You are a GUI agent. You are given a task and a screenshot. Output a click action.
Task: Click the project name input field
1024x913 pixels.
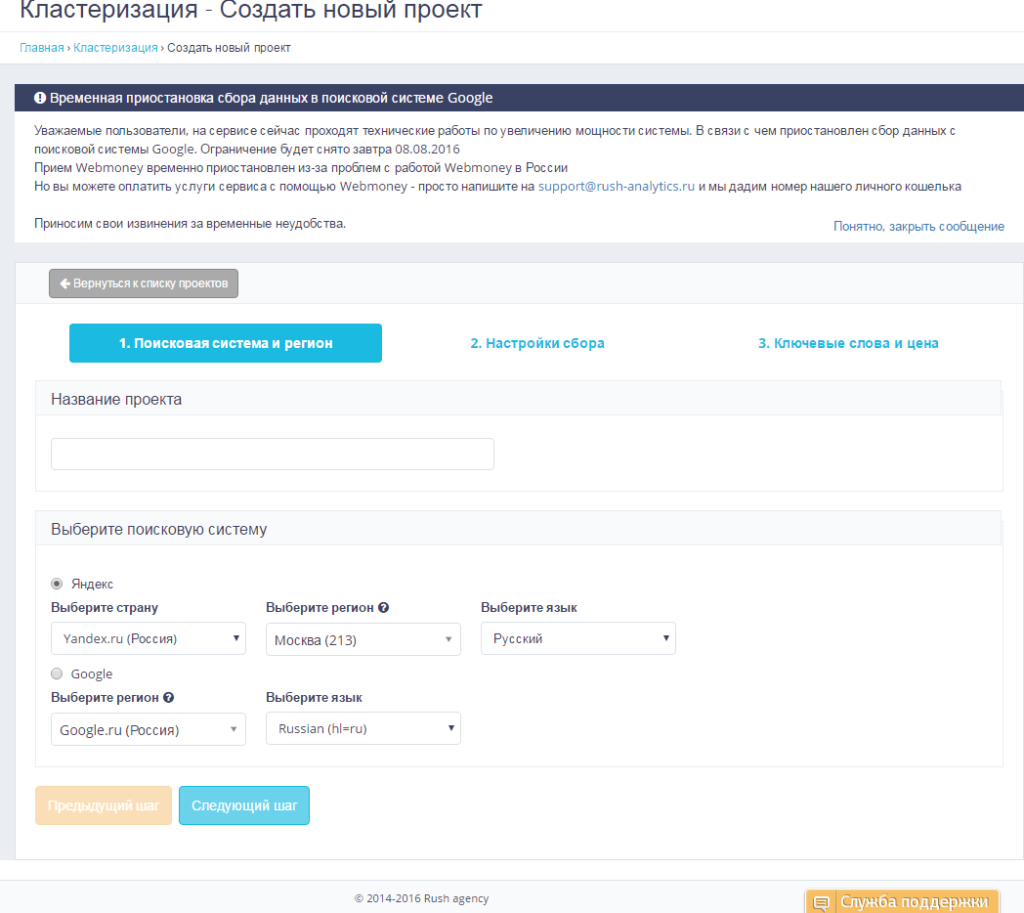272,454
